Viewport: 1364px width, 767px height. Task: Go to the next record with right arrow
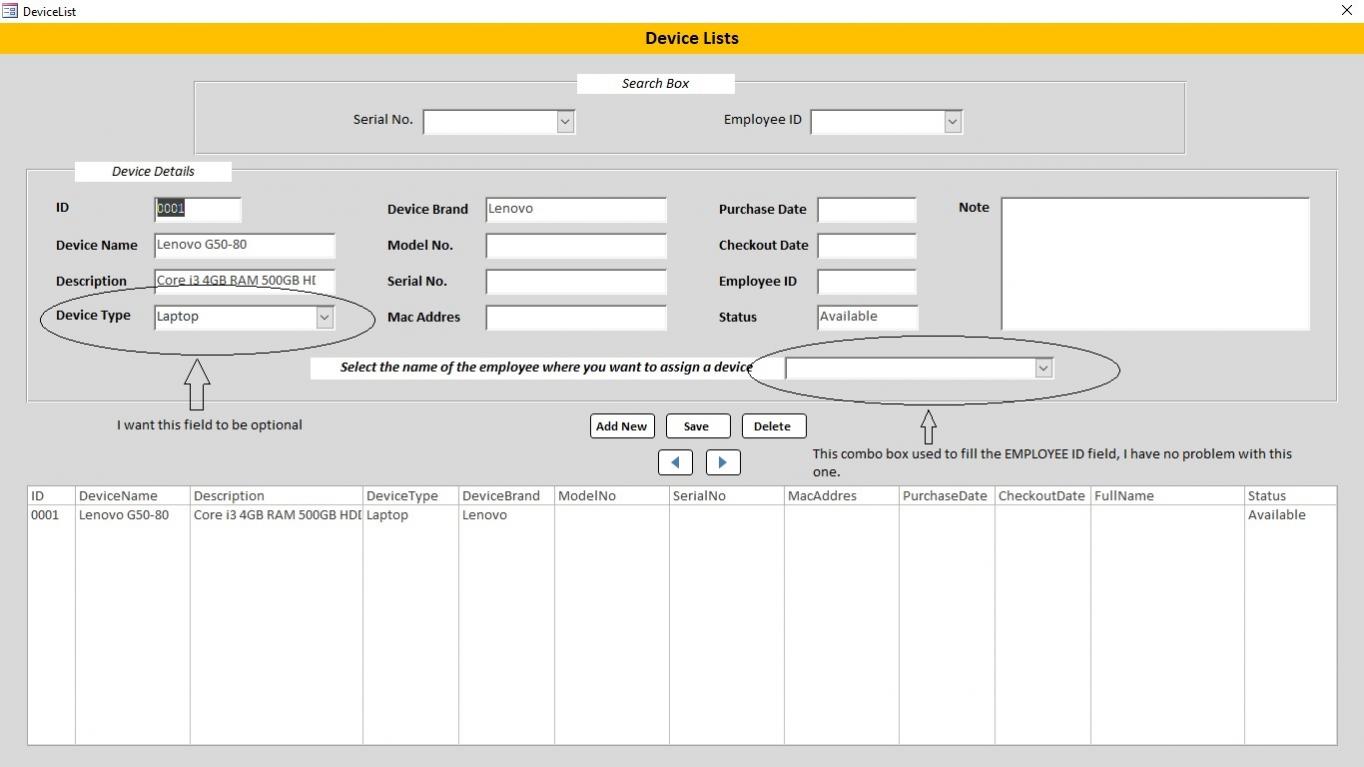coord(723,462)
